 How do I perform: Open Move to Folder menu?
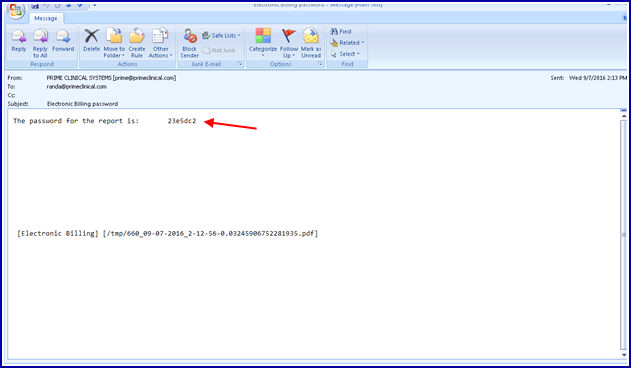(114, 43)
